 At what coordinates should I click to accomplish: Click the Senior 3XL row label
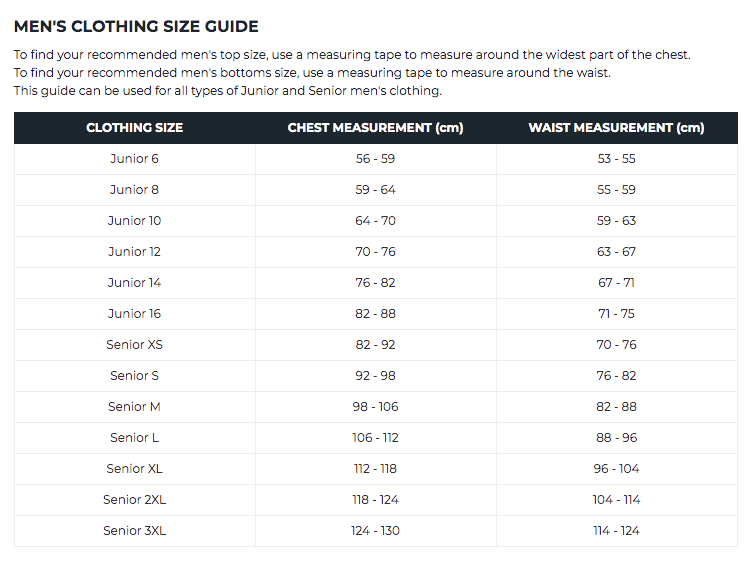click(134, 531)
